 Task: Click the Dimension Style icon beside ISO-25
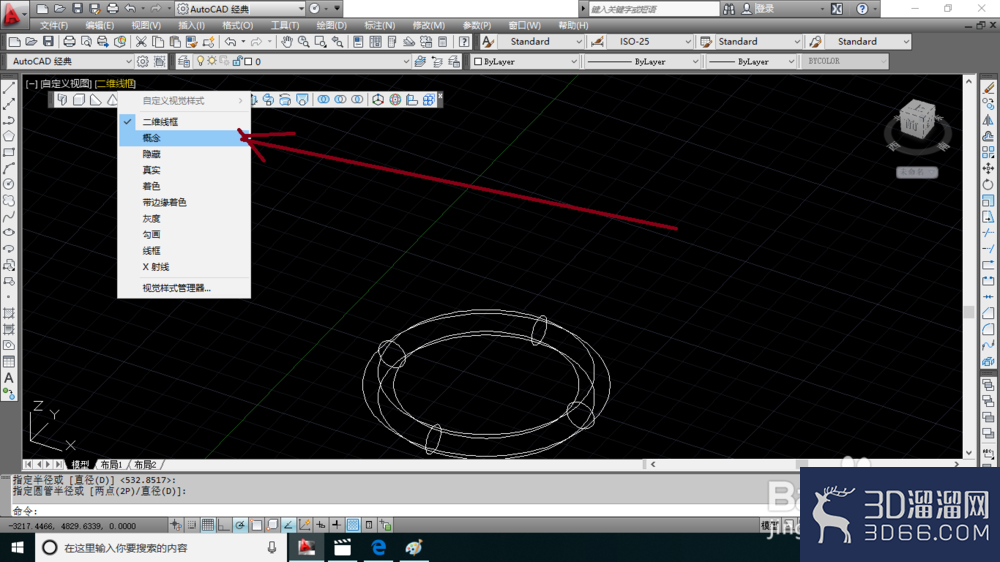point(597,42)
